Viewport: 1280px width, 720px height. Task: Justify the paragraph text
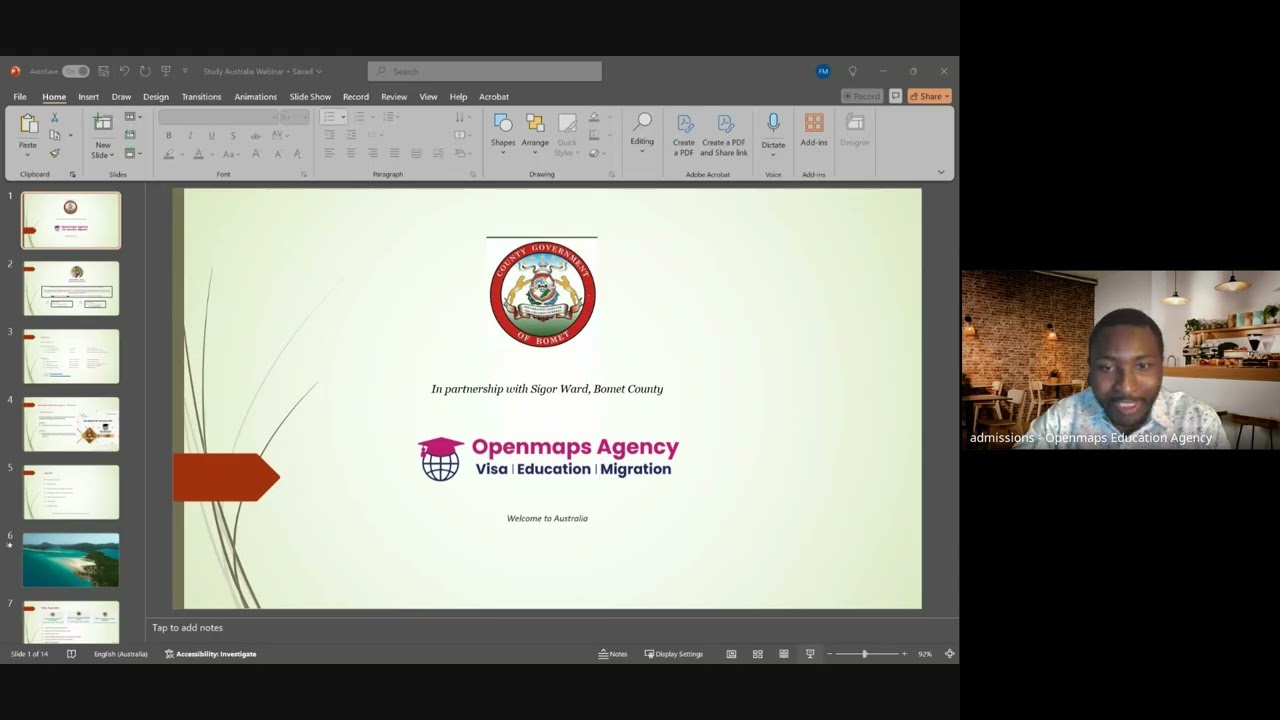394,153
